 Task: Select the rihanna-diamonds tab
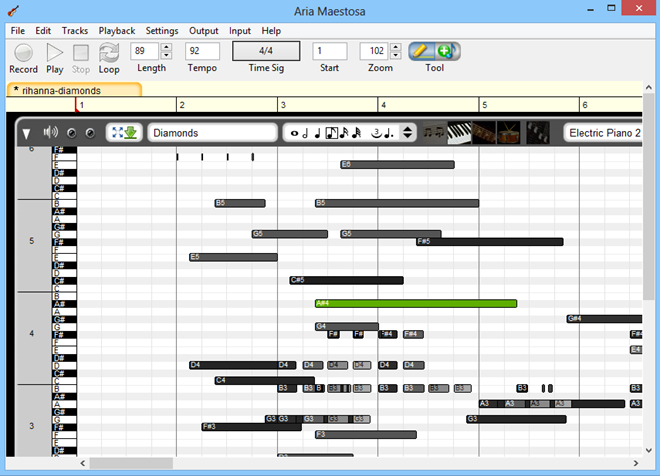tap(73, 90)
